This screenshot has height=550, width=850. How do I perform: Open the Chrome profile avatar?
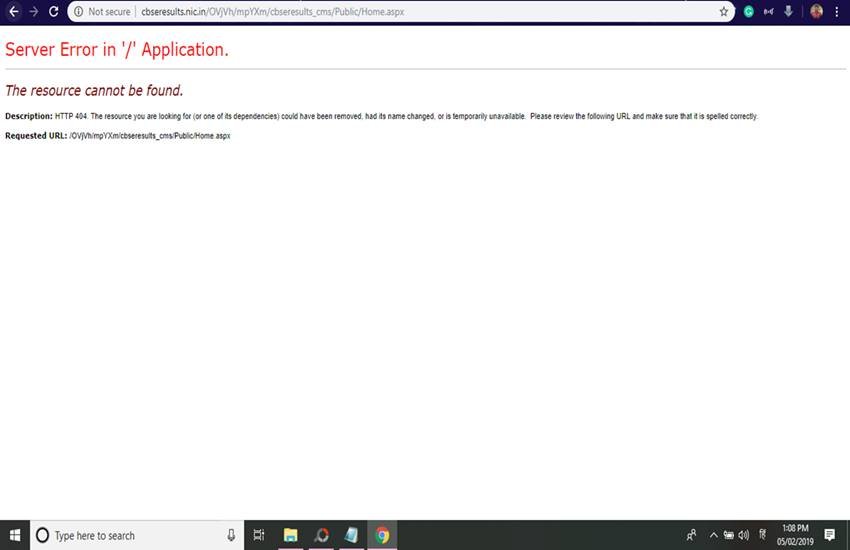point(816,11)
